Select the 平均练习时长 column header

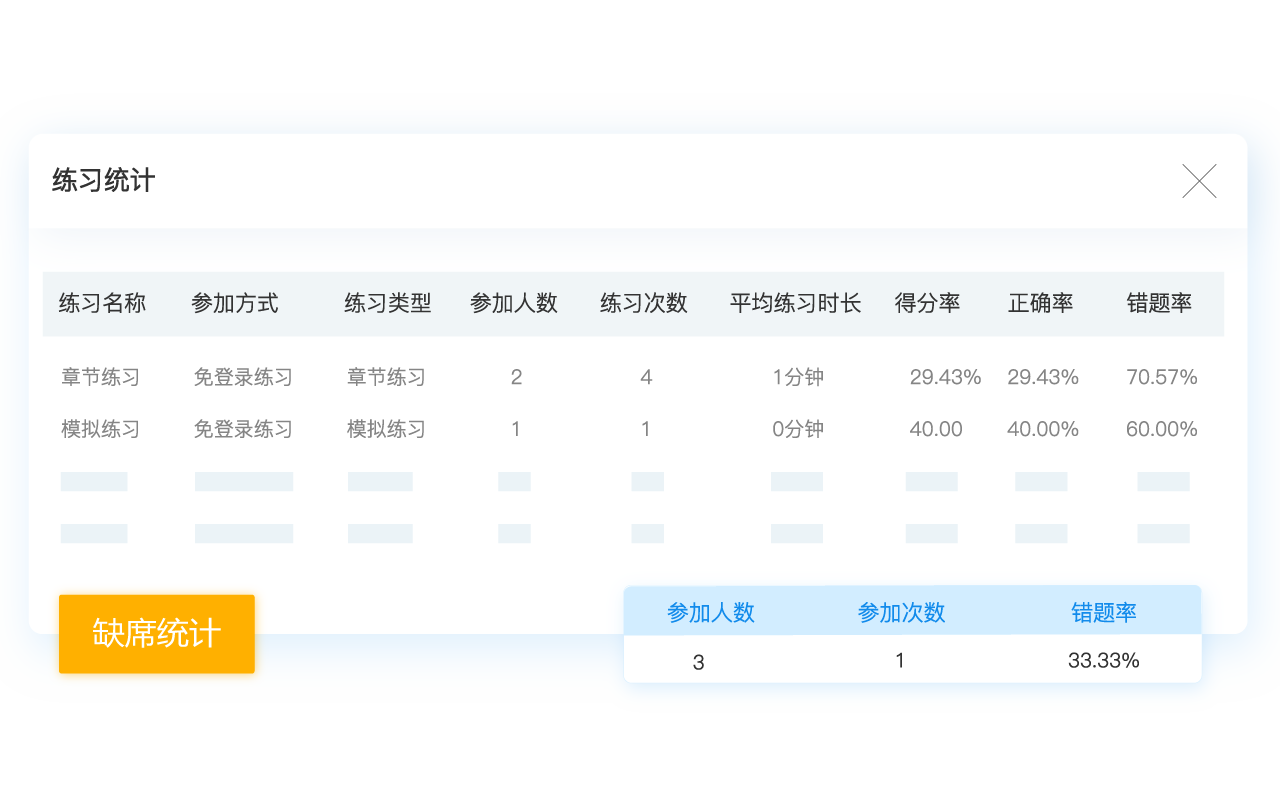point(795,304)
